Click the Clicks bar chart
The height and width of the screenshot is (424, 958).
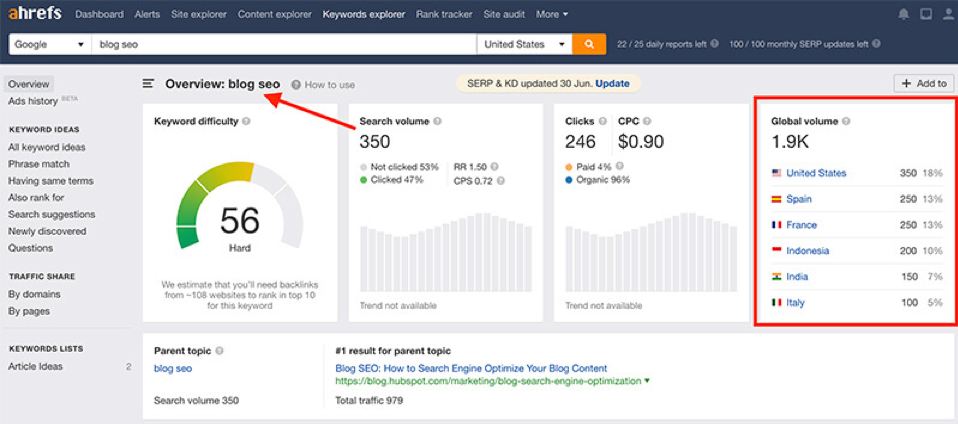651,252
